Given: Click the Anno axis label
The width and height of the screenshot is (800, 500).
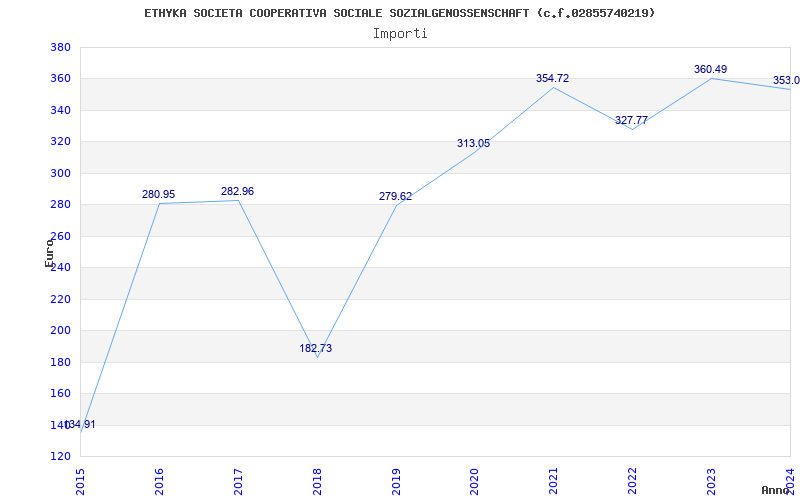Looking at the screenshot, I should tap(775, 490).
